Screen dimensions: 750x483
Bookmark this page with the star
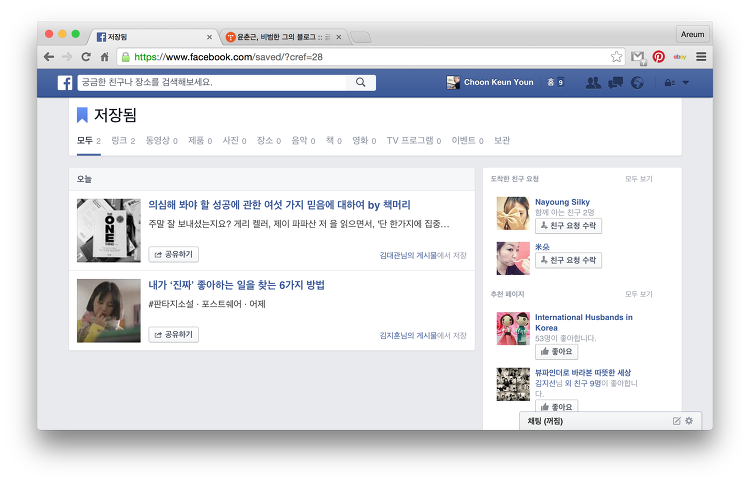point(617,57)
